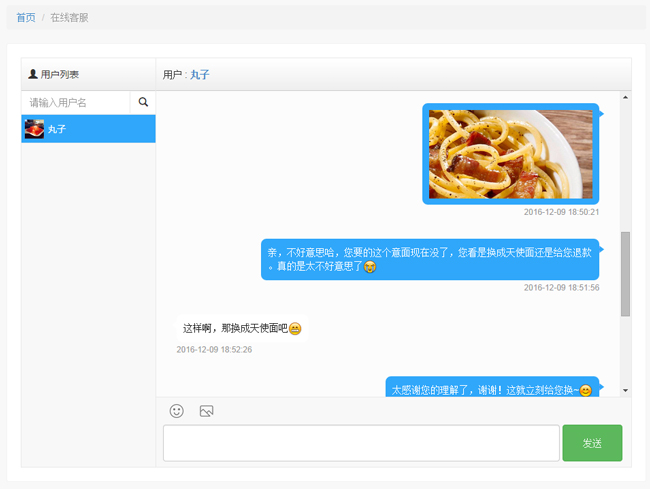The height and width of the screenshot is (489, 650).
Task: Click the crying emoji in the apology message
Action: pos(370,267)
